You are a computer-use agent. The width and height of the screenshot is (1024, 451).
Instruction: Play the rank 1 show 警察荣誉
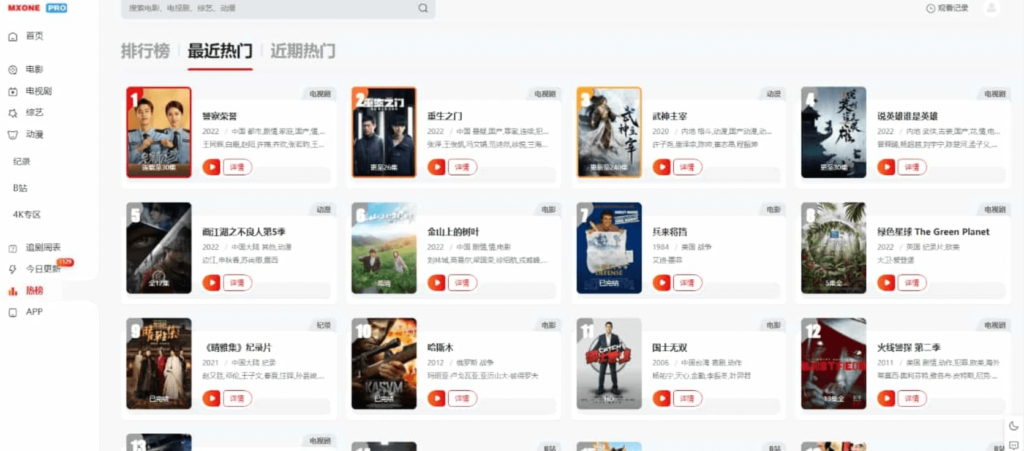coord(211,167)
